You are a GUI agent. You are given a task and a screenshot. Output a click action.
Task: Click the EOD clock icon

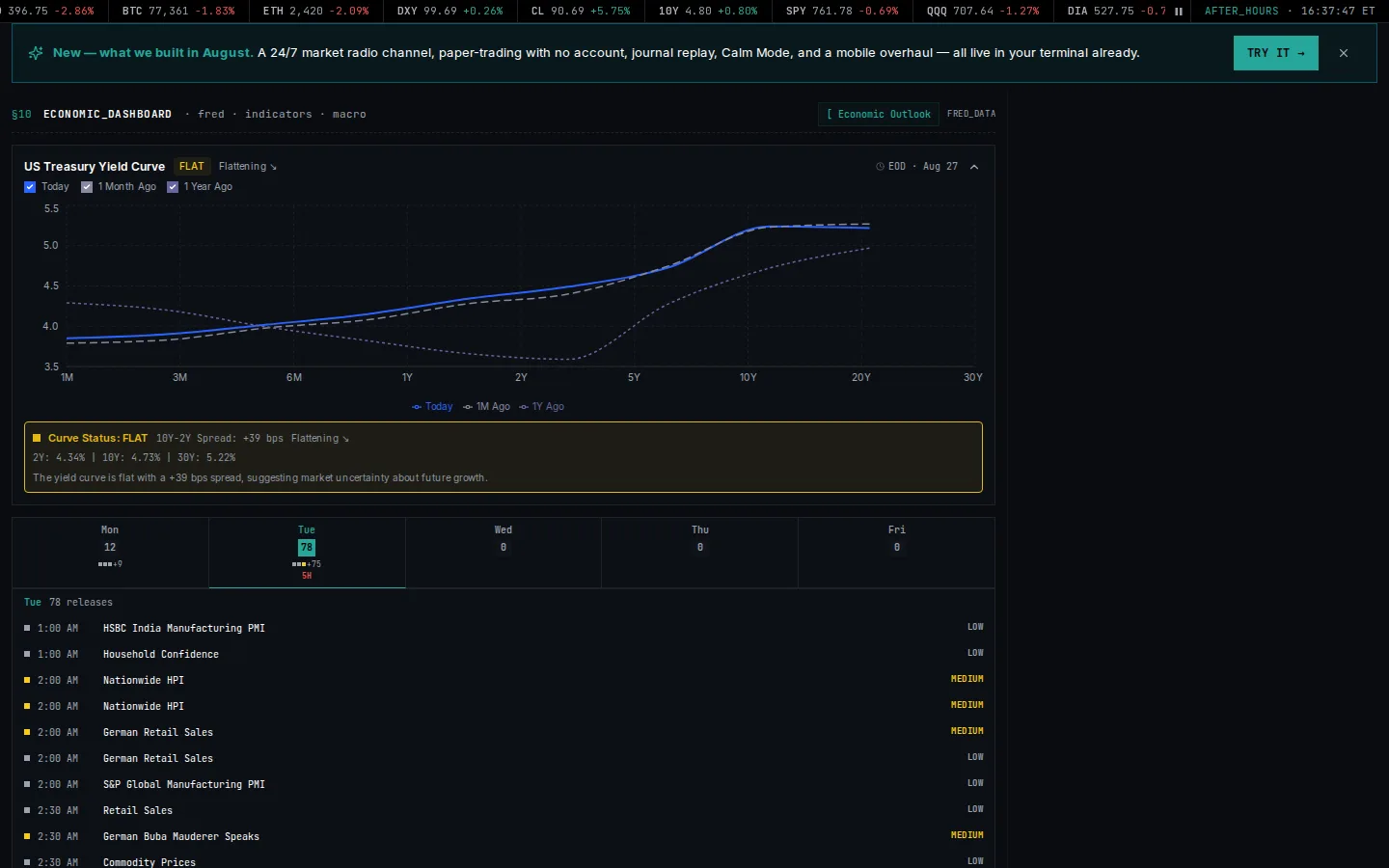(x=880, y=167)
